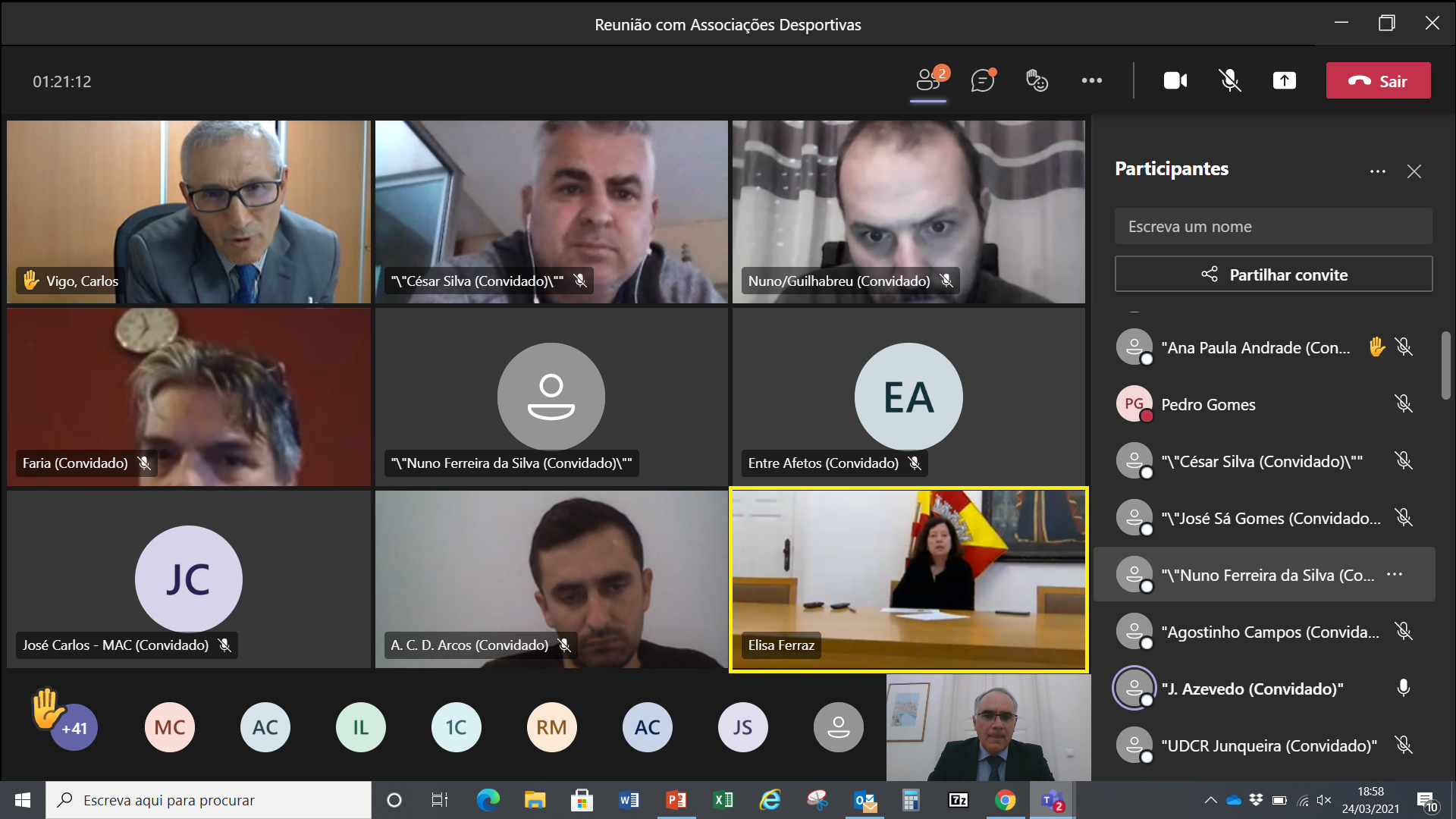Click Pedro Gomes muted microphone icon
Image resolution: width=1456 pixels, height=819 pixels.
[x=1404, y=404]
